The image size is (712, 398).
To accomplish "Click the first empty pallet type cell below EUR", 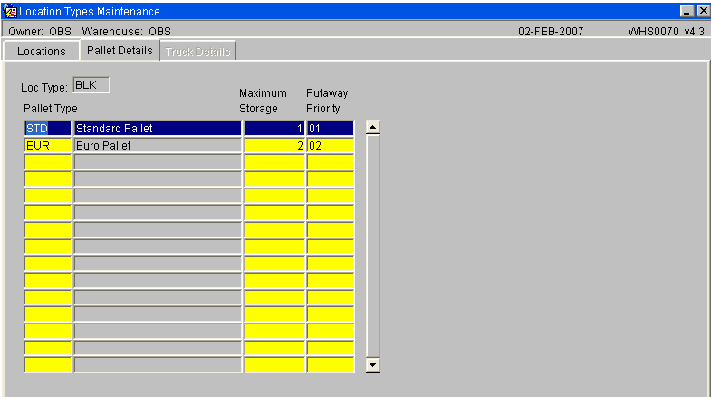I will point(48,162).
